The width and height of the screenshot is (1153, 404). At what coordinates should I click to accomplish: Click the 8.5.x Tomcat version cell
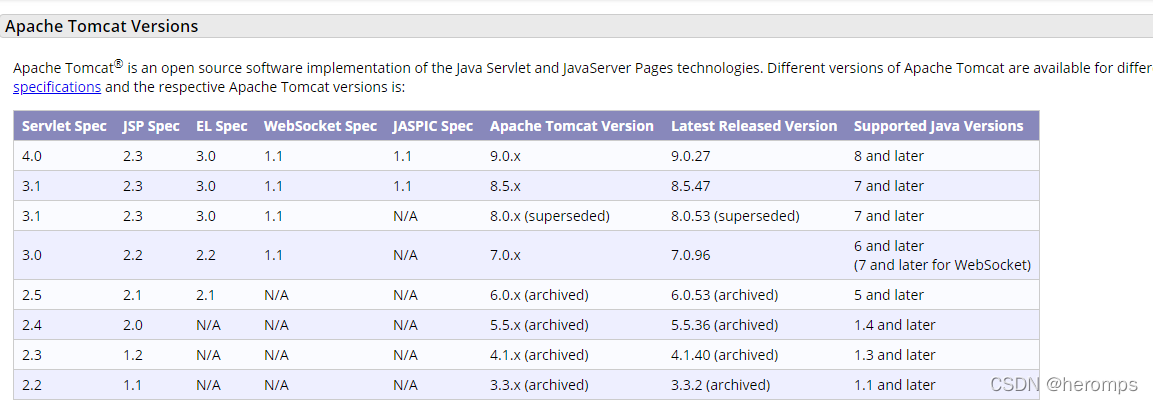pos(505,186)
